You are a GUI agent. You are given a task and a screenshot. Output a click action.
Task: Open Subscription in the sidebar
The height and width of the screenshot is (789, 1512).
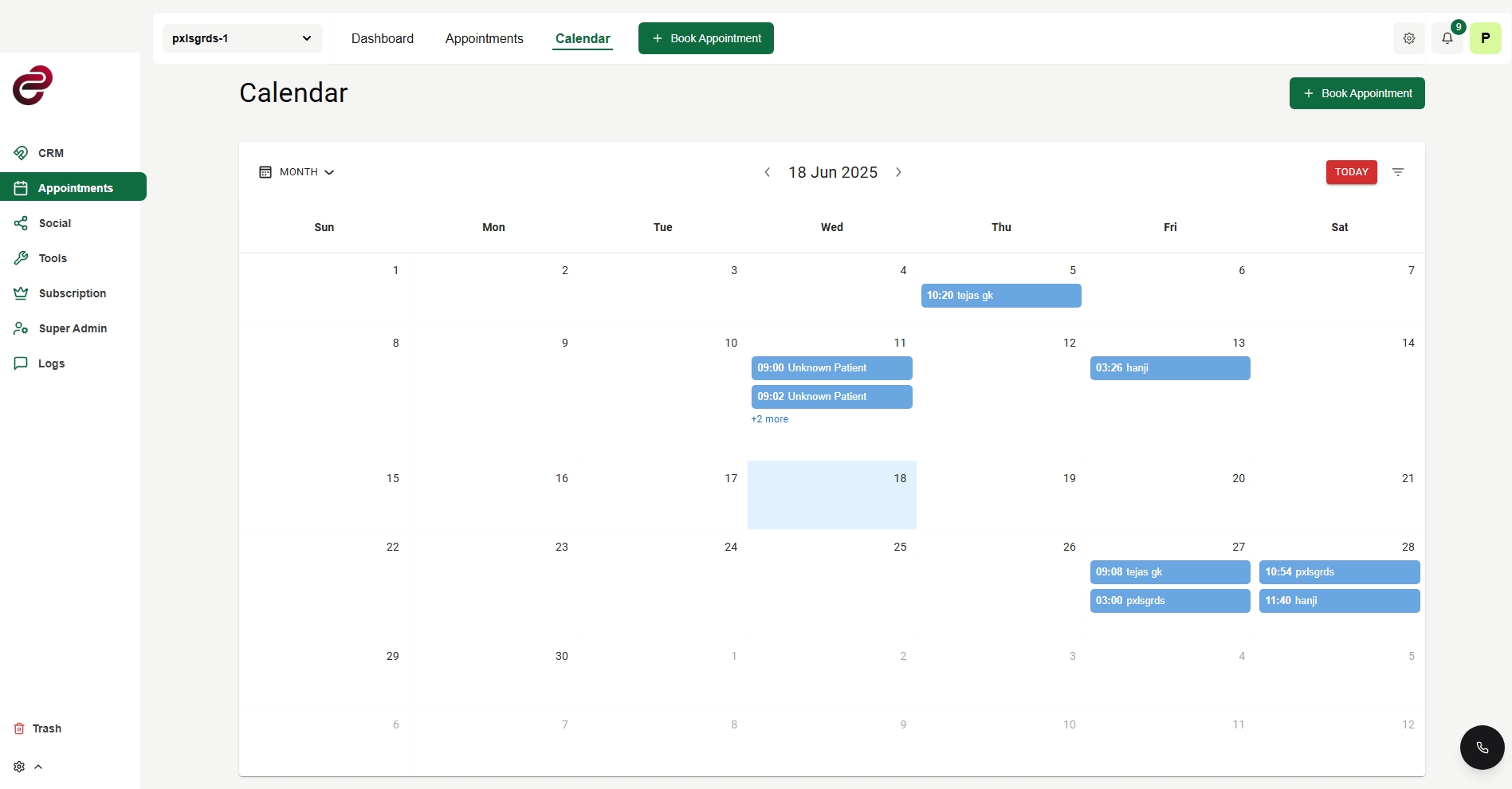(73, 293)
